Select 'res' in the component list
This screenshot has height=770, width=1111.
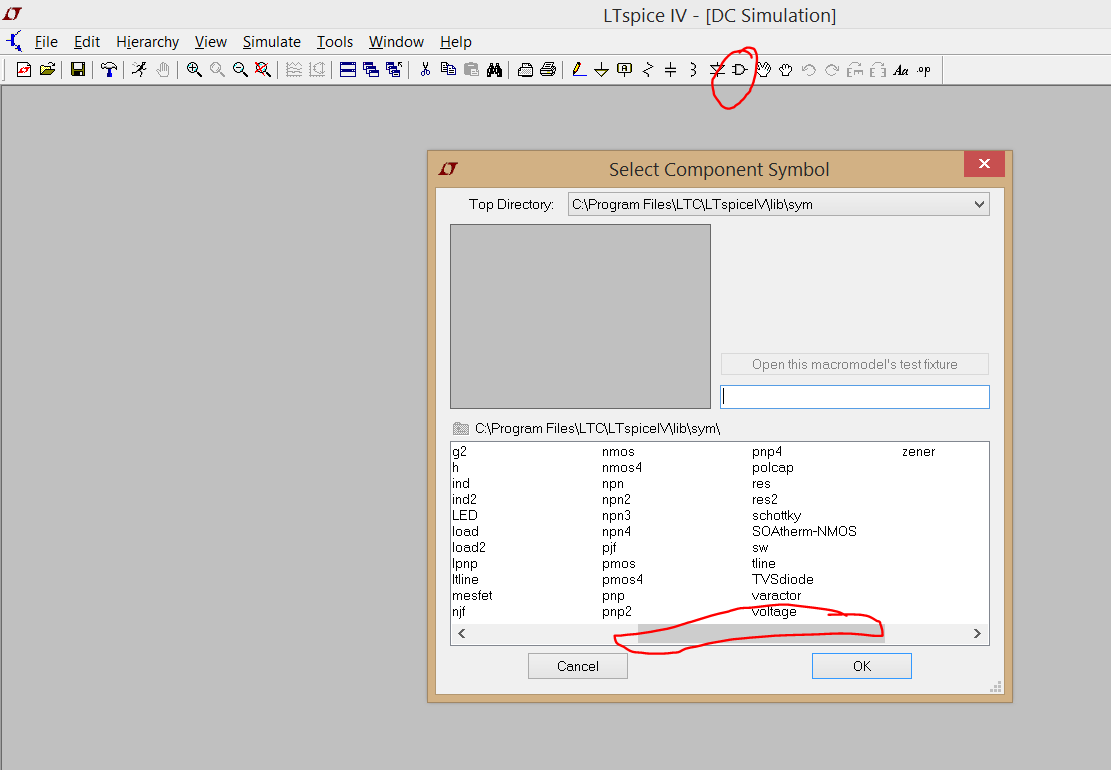coord(761,484)
